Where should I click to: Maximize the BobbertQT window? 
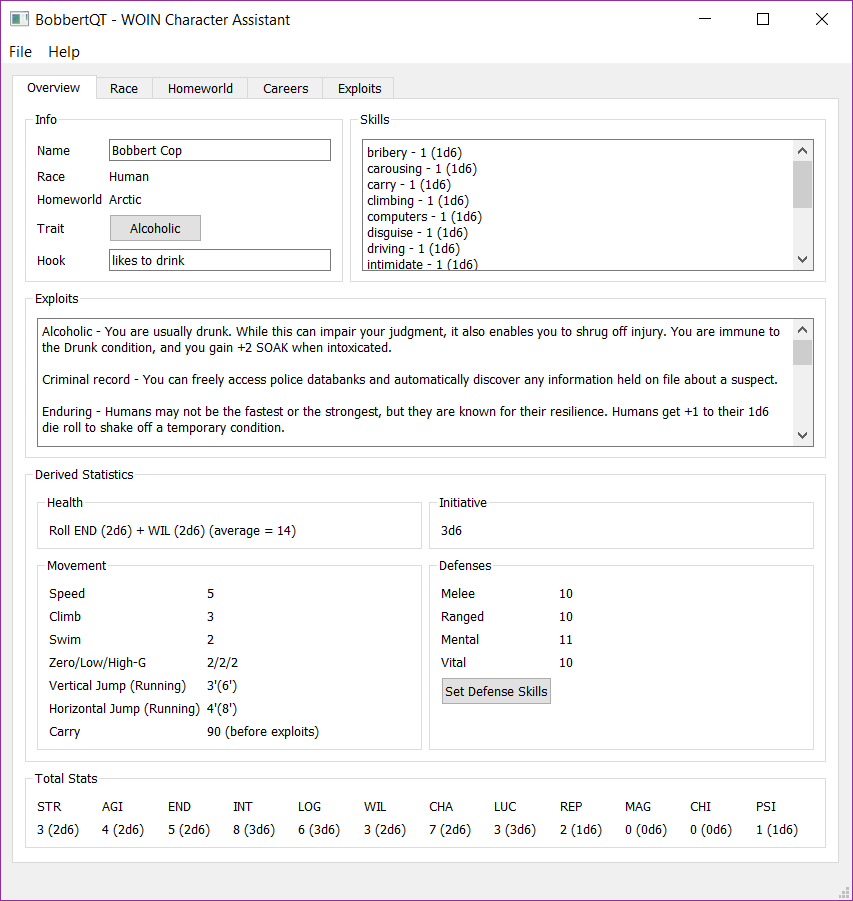(x=763, y=19)
